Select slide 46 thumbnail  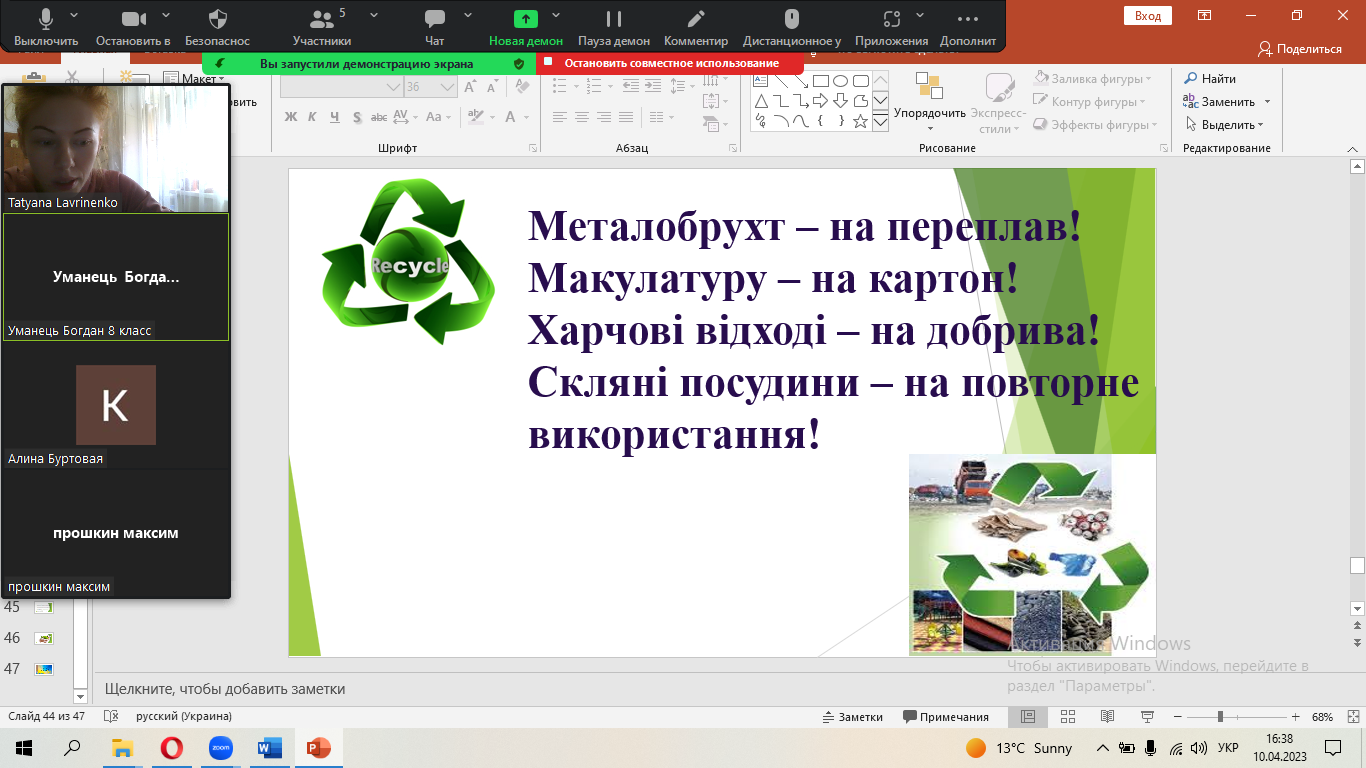click(43, 638)
